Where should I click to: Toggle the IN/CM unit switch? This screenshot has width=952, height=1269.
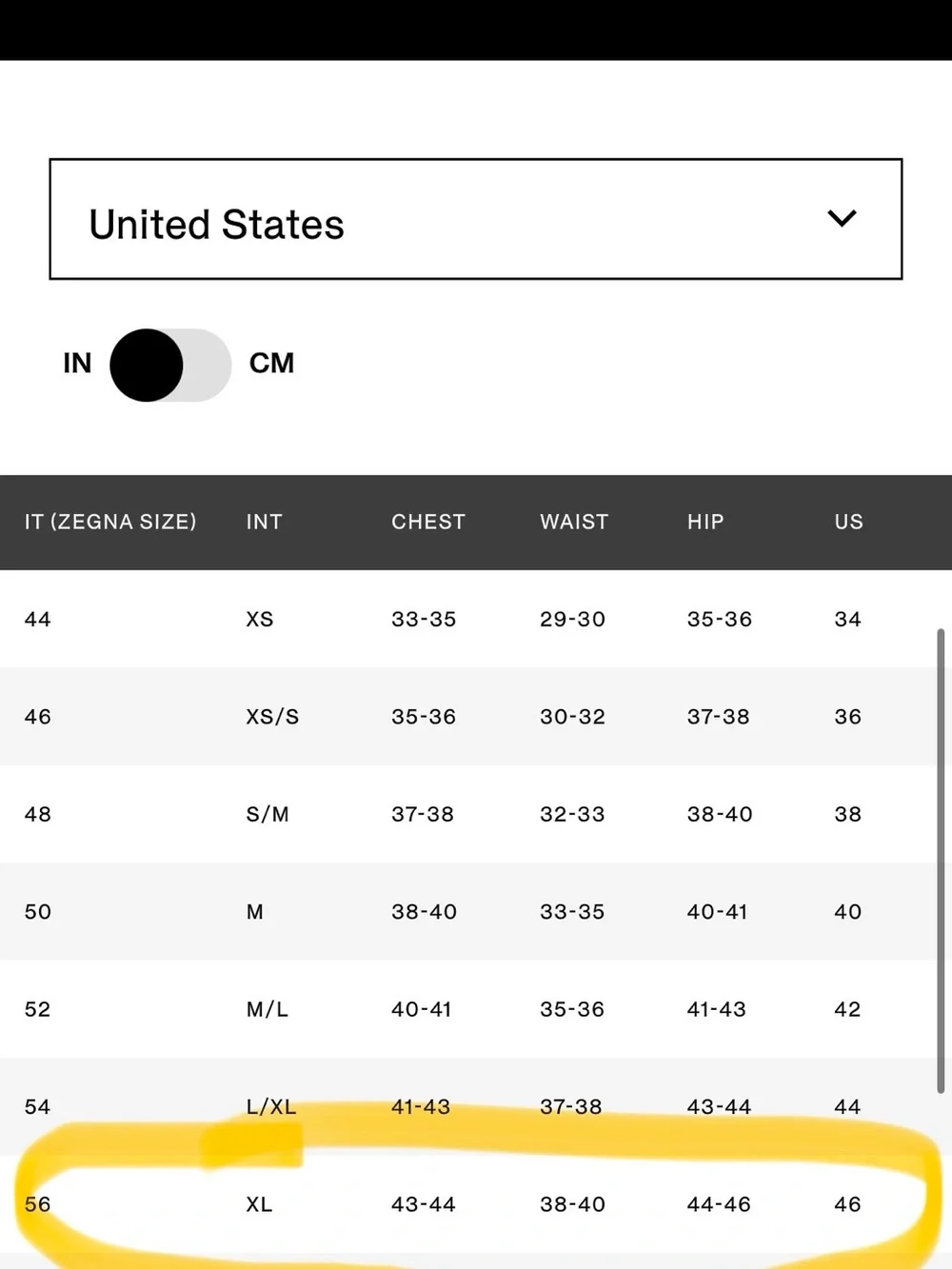170,366
